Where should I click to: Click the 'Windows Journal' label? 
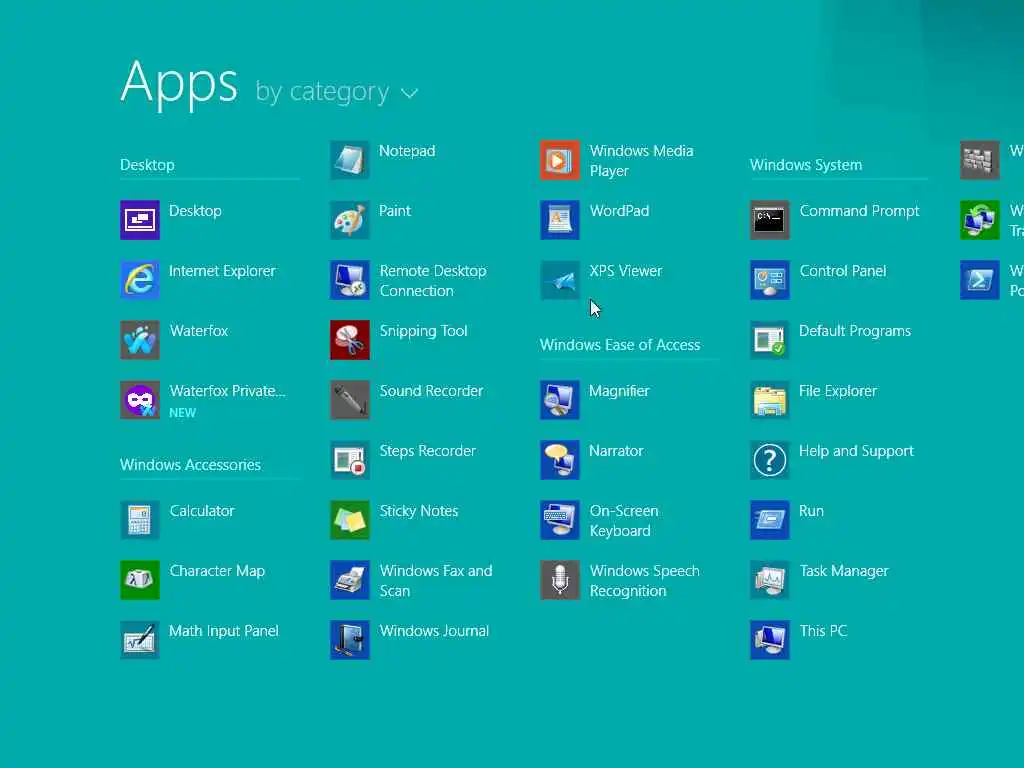tap(434, 631)
